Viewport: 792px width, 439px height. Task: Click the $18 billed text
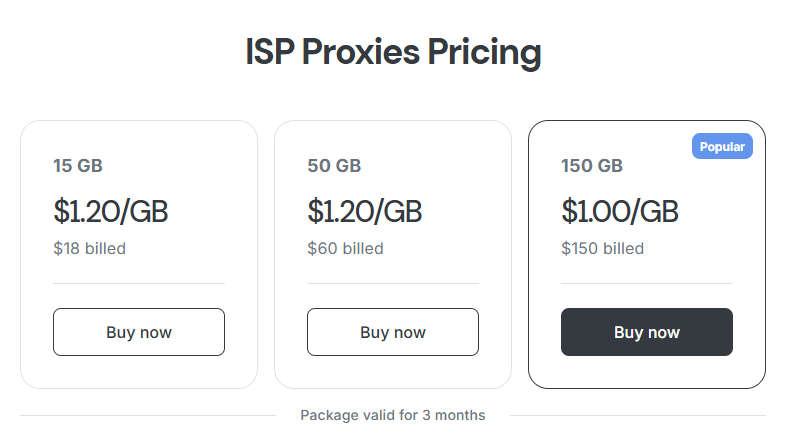[89, 248]
